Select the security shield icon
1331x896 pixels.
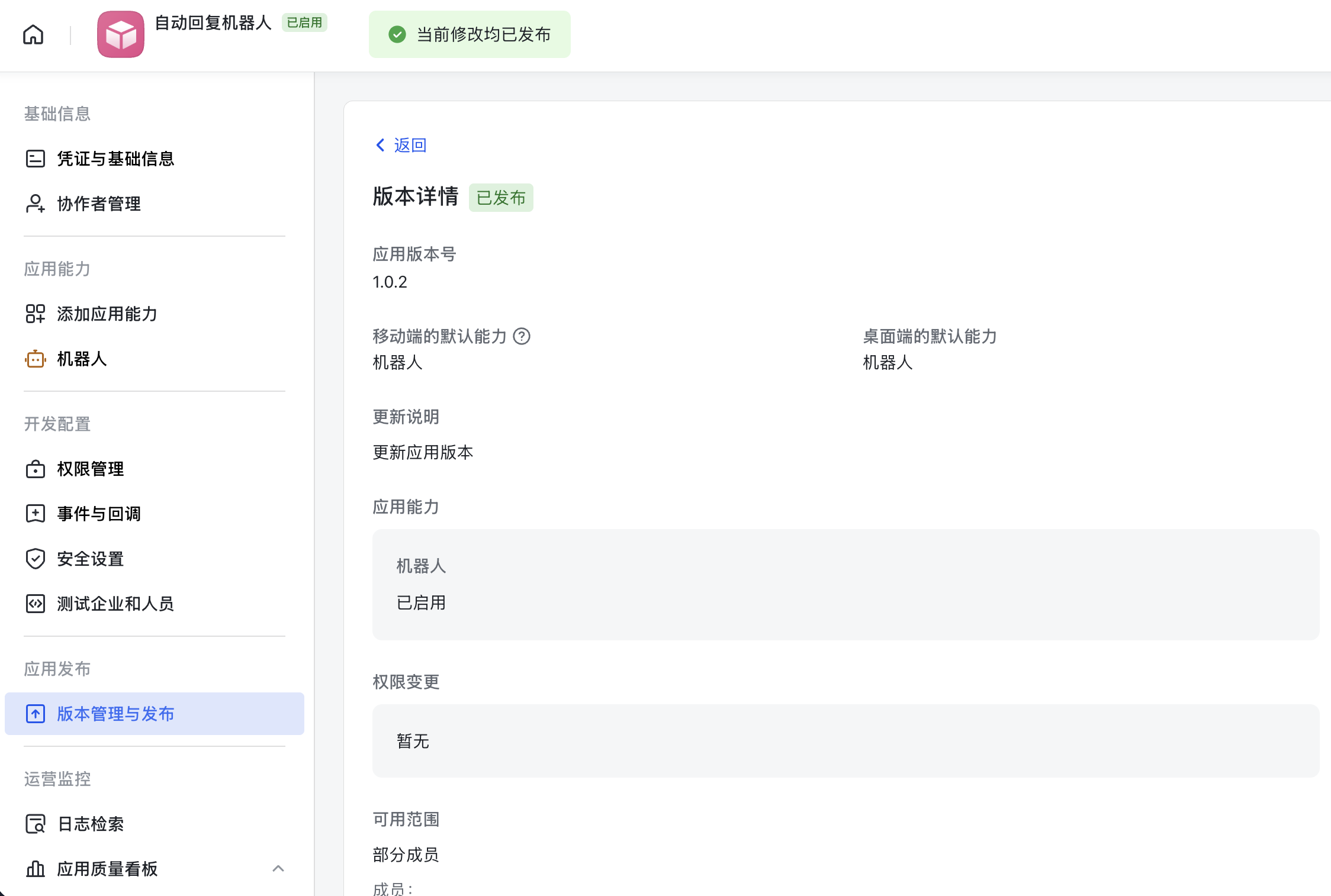pyautogui.click(x=36, y=559)
